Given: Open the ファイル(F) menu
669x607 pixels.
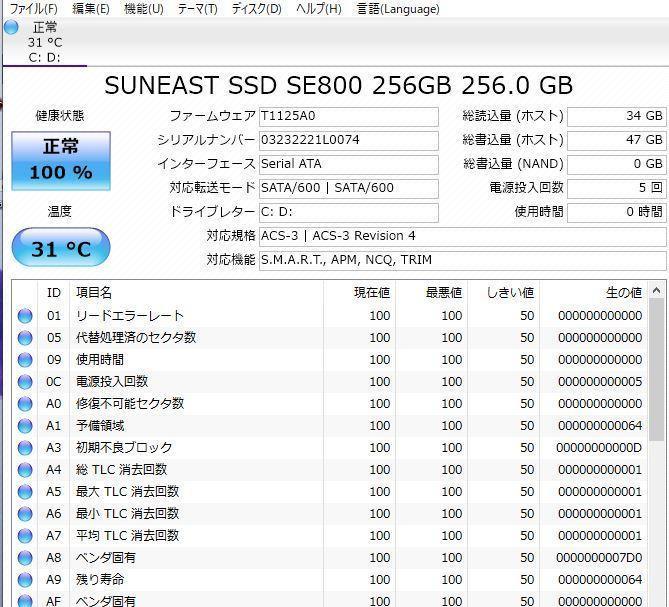Looking at the screenshot, I should click(x=33, y=9).
